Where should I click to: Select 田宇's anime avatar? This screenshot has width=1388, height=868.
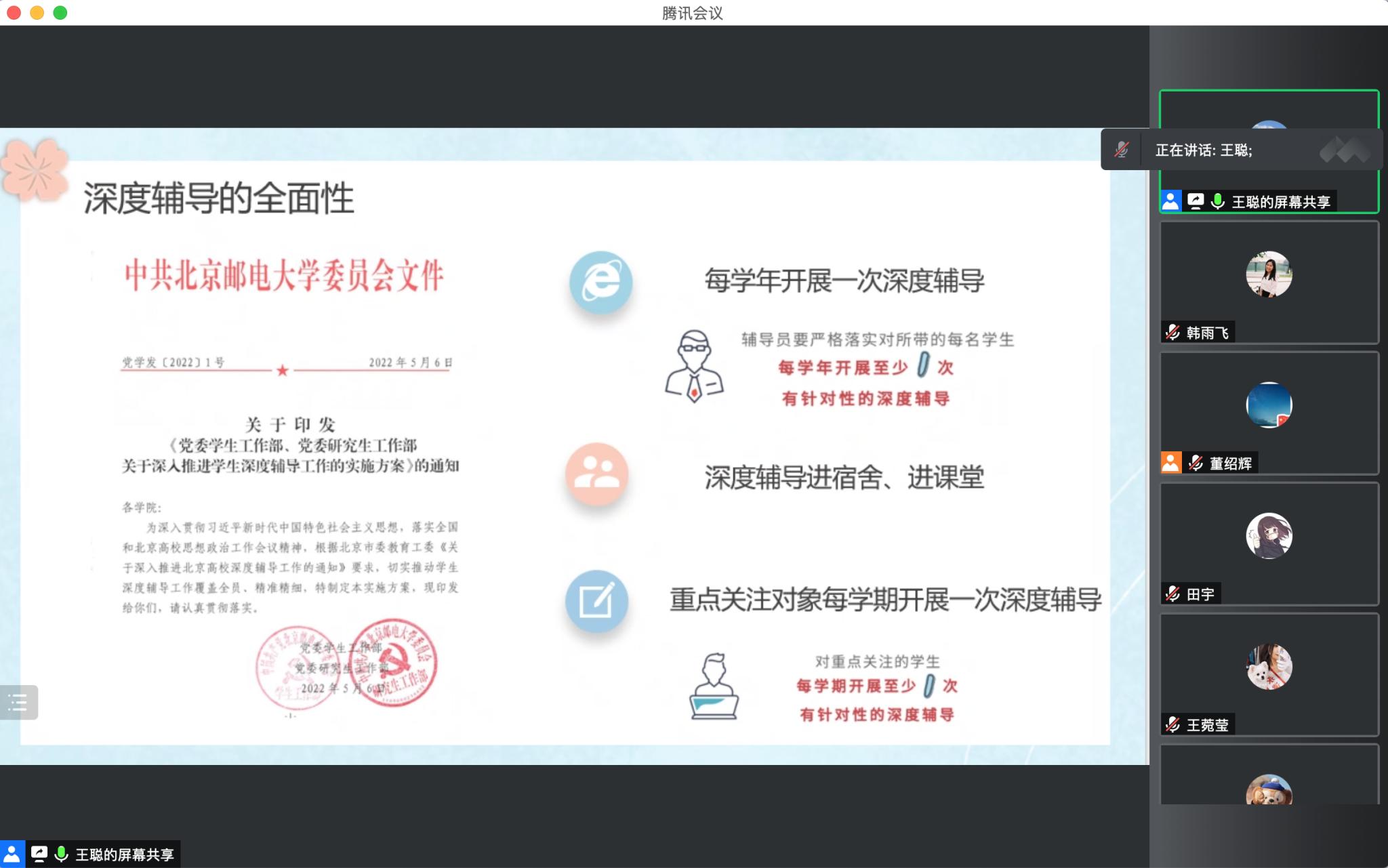click(1269, 536)
